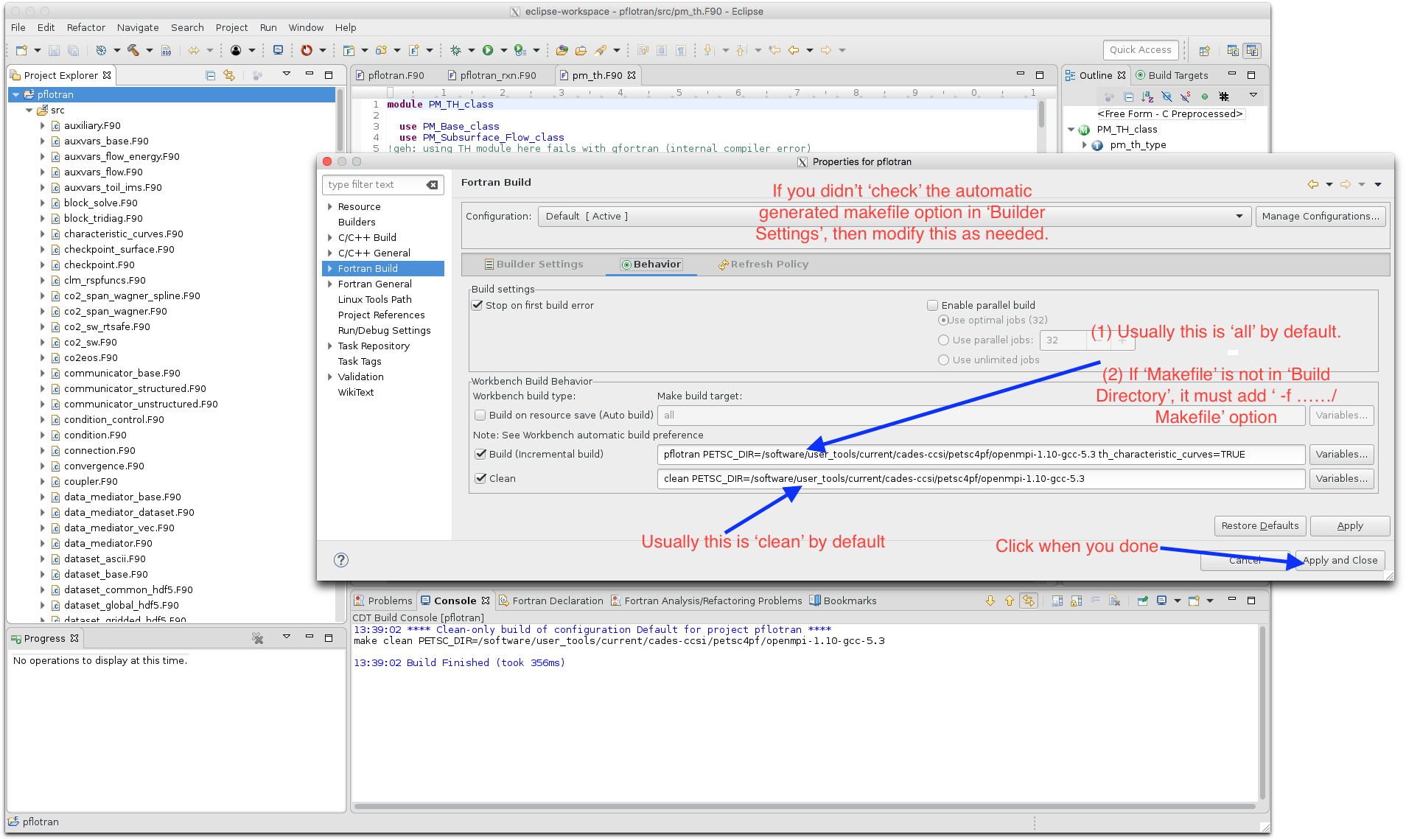Viewport: 1406px width, 840px height.
Task: Click the help question mark icon in Properties dialog
Action: point(340,560)
